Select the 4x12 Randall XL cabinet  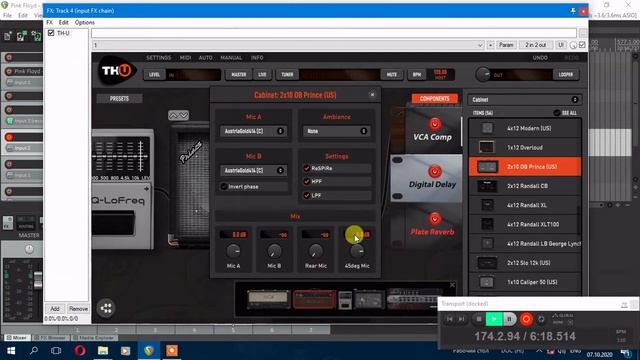pos(525,205)
